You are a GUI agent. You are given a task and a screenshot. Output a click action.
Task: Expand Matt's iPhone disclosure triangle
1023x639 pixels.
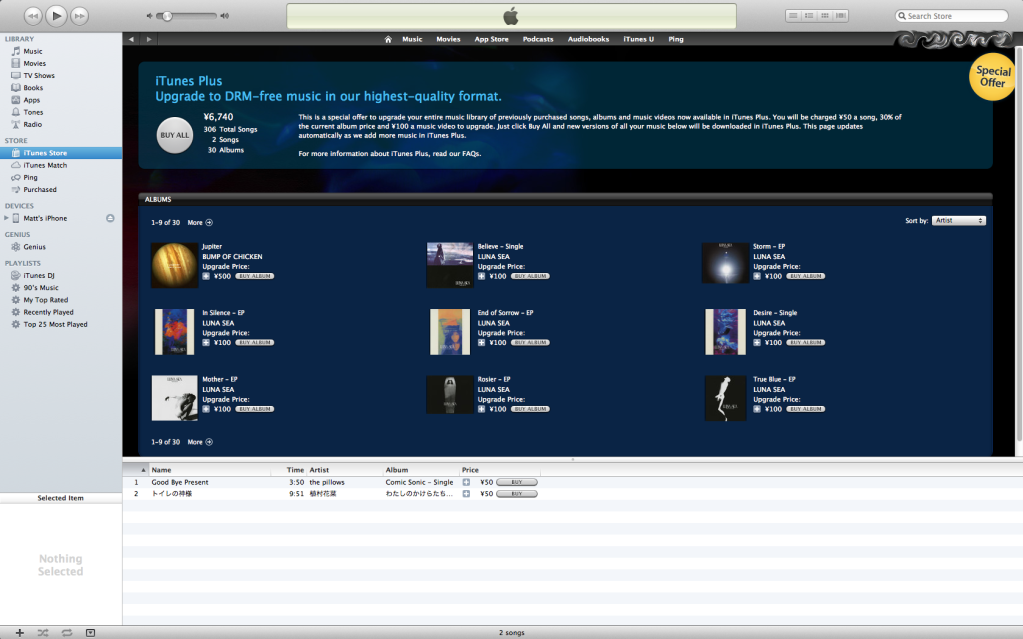(7, 218)
